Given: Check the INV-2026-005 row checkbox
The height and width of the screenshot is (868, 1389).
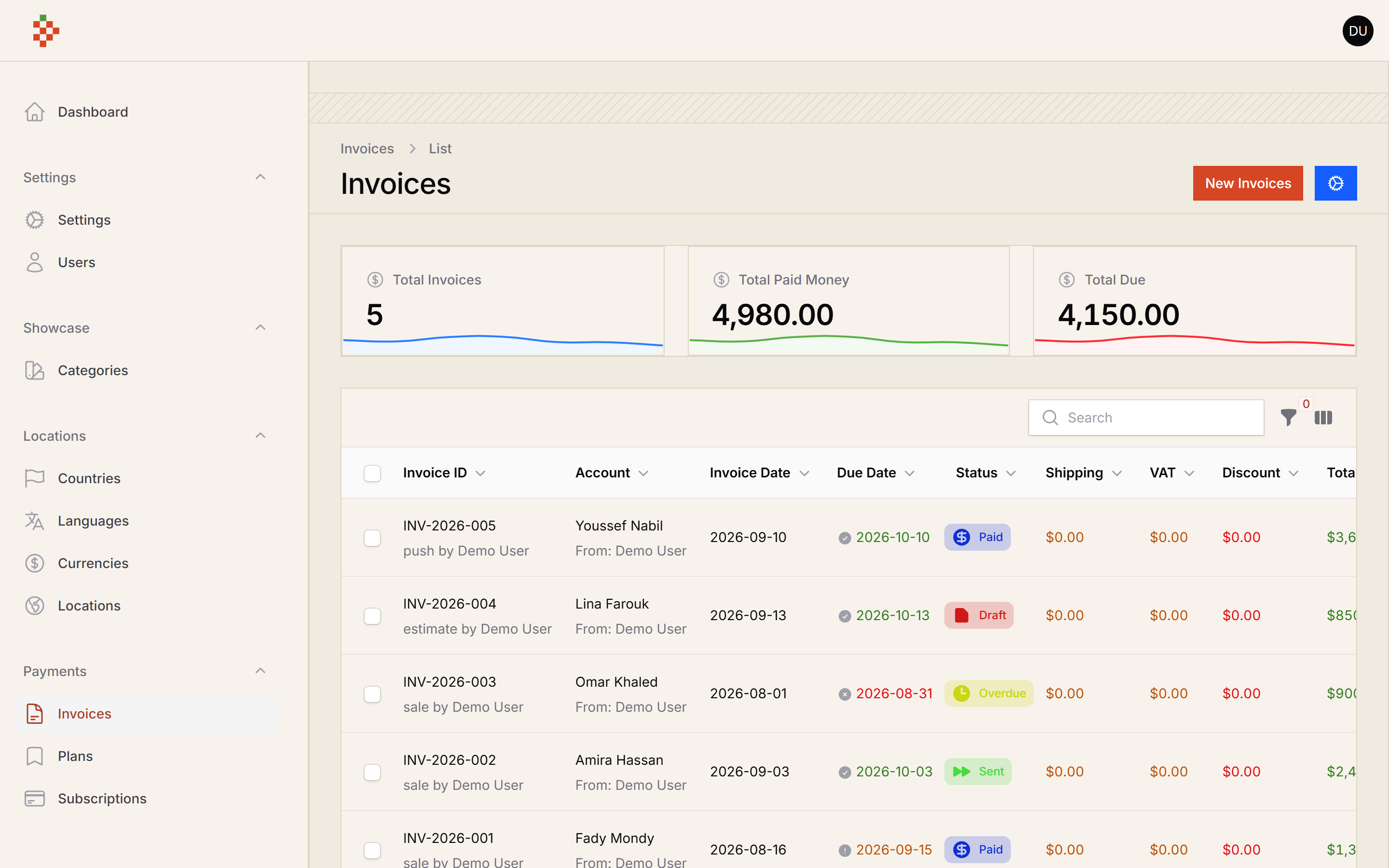Looking at the screenshot, I should (x=372, y=538).
